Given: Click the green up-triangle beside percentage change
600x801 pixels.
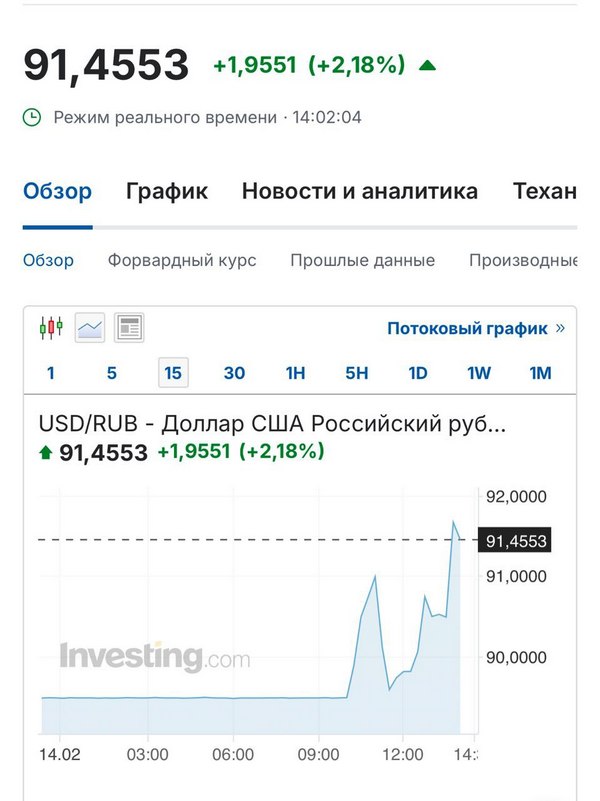Looking at the screenshot, I should (427, 65).
